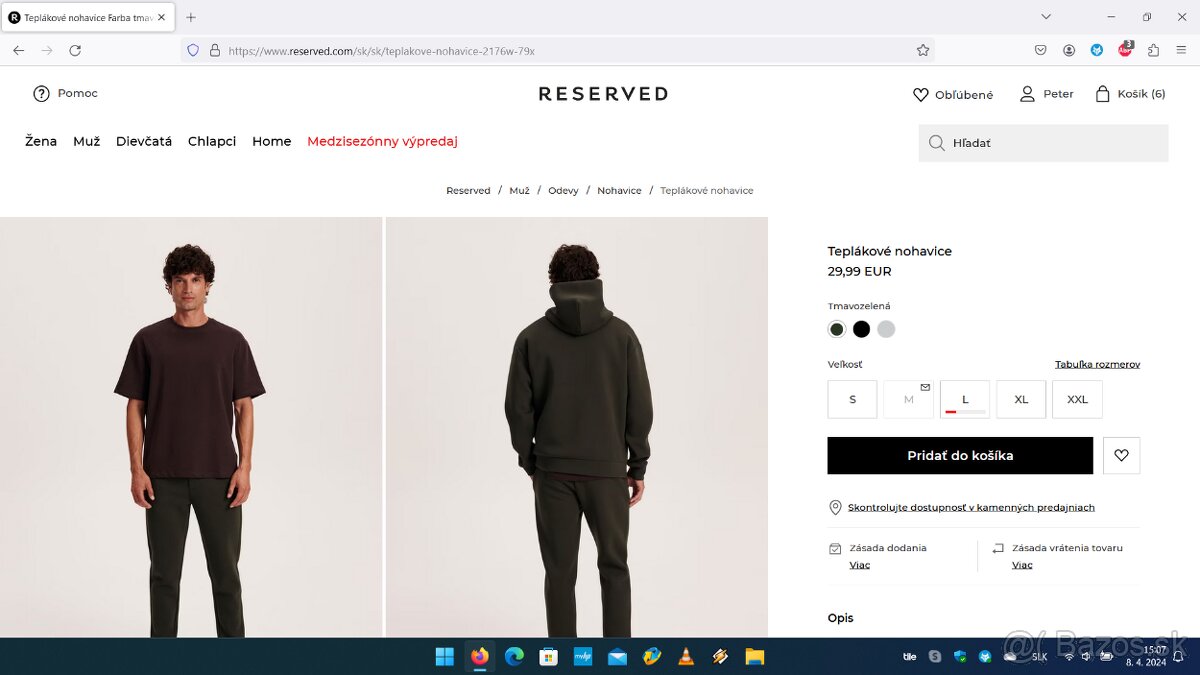Choose size XXL
Screen dimensions: 1200x675
tap(1077, 399)
